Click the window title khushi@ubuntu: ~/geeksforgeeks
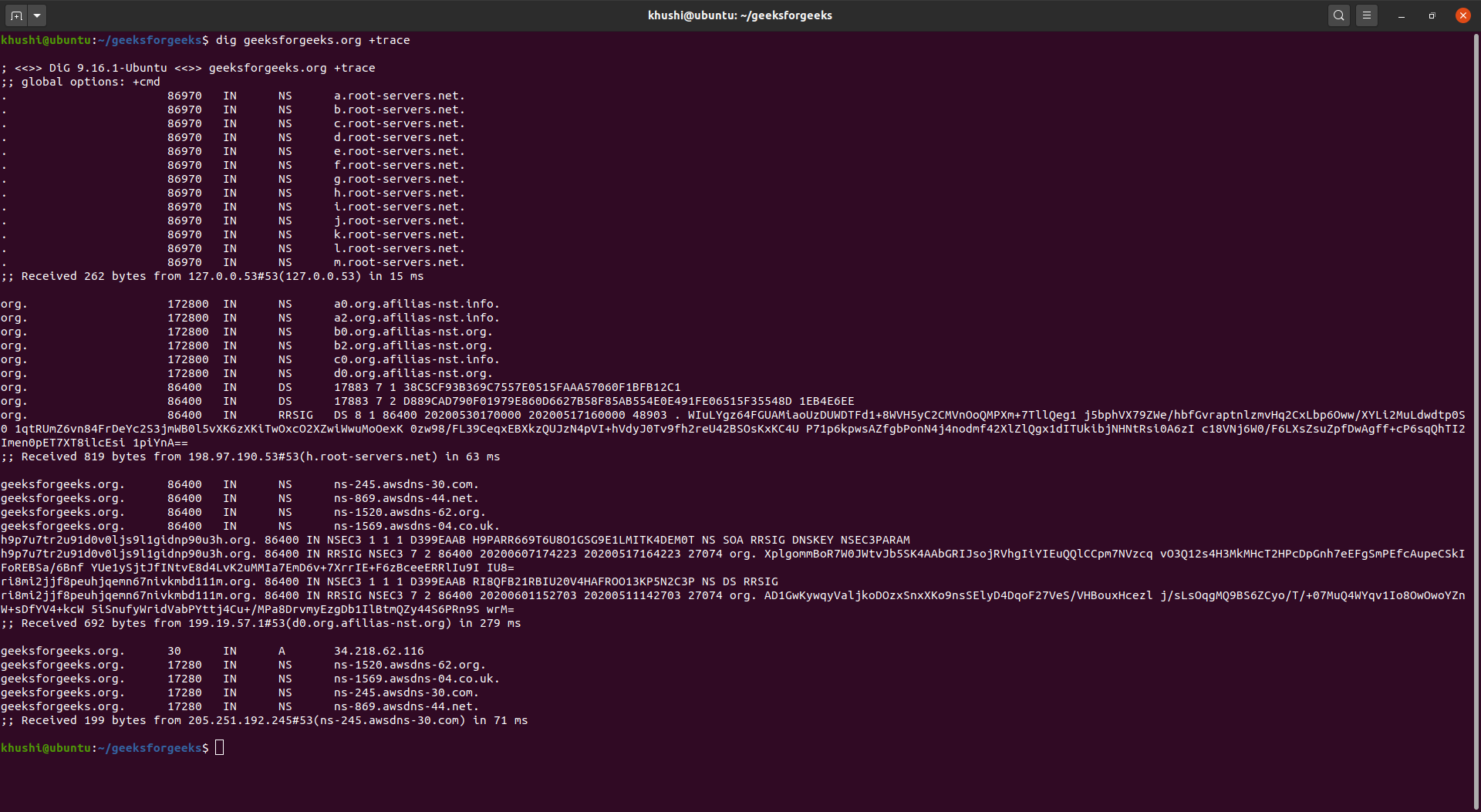This screenshot has width=1481, height=812. click(x=740, y=15)
